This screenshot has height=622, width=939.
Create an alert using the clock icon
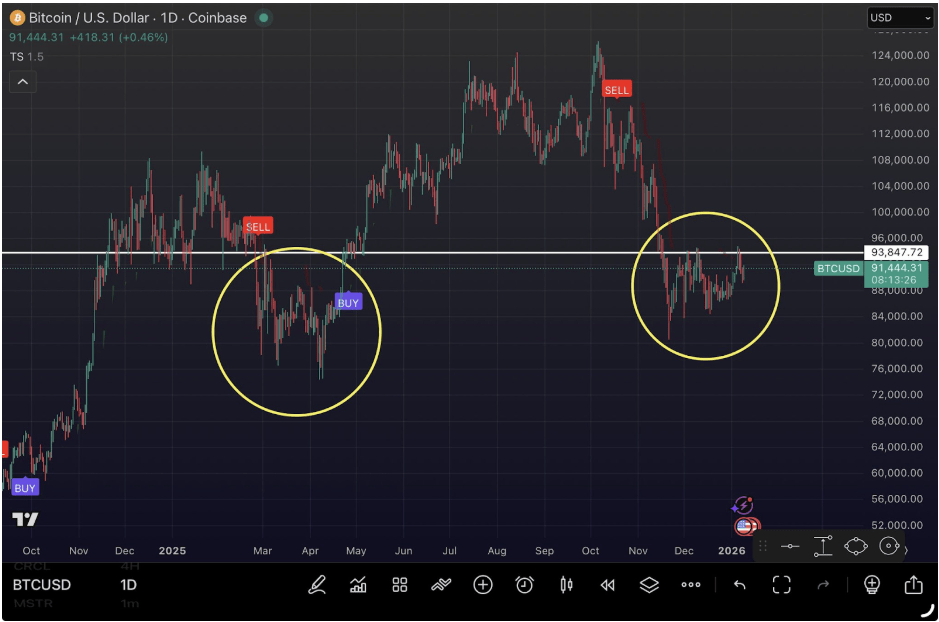pos(524,585)
